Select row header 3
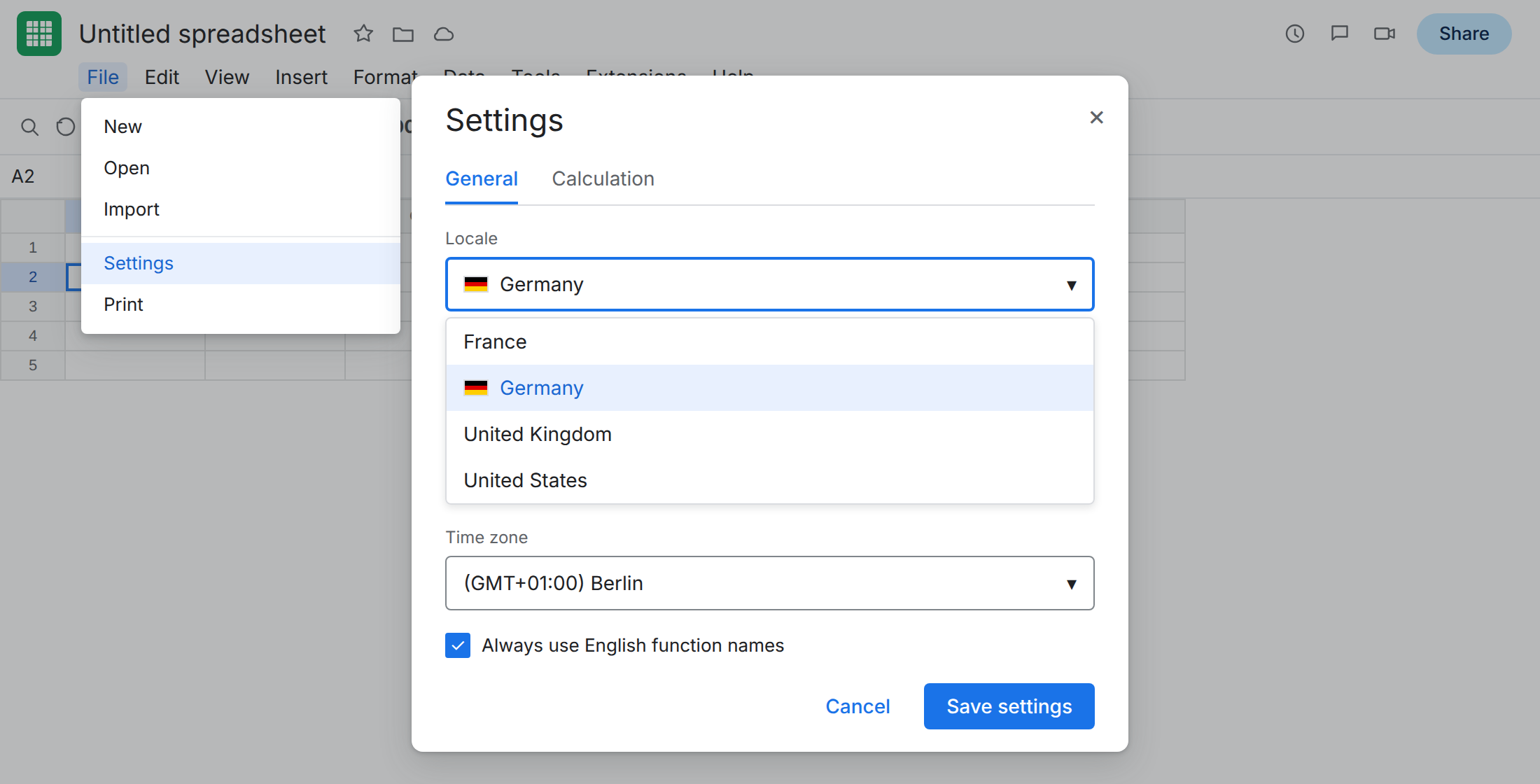 32,306
